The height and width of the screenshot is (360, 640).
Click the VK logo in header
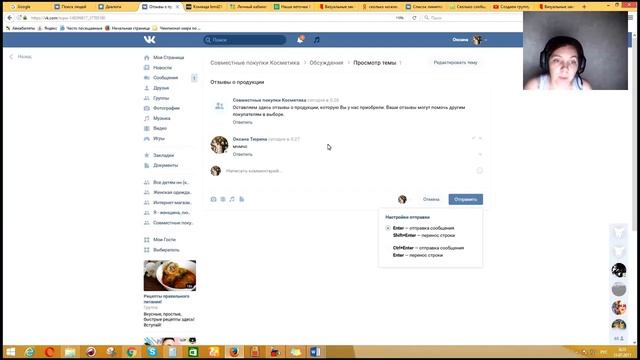149,40
